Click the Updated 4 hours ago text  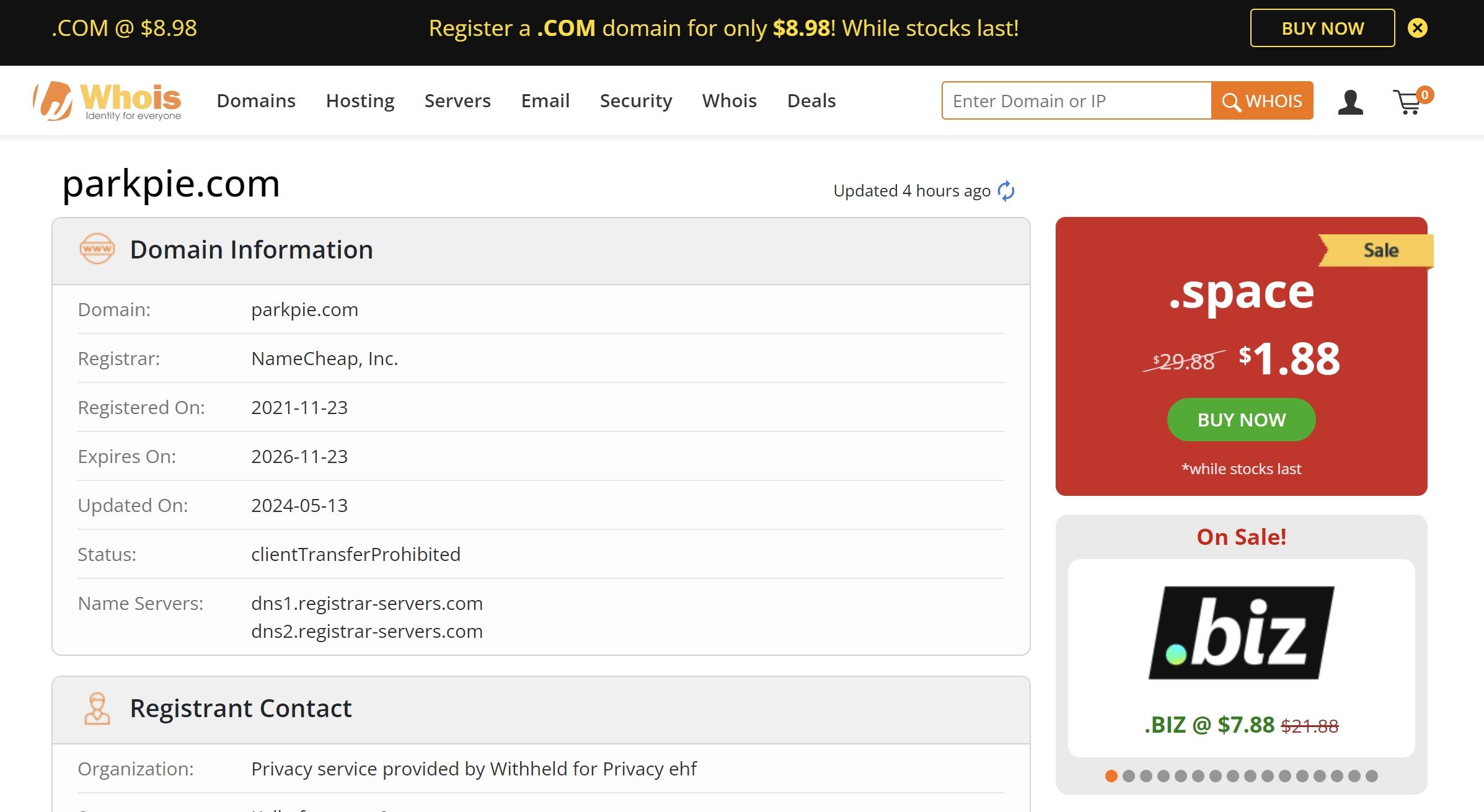(912, 191)
